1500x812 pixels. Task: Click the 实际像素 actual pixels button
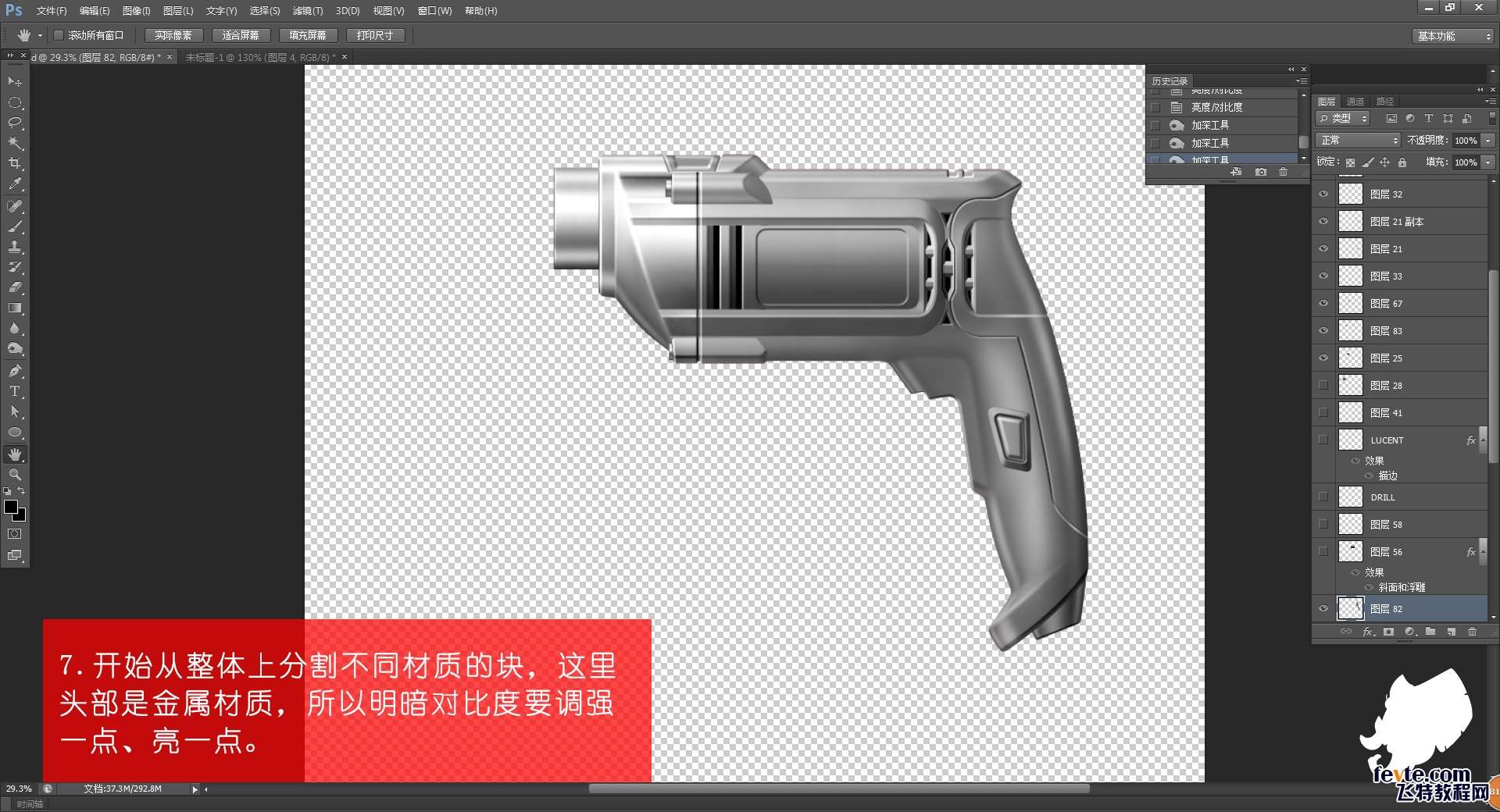point(173,35)
